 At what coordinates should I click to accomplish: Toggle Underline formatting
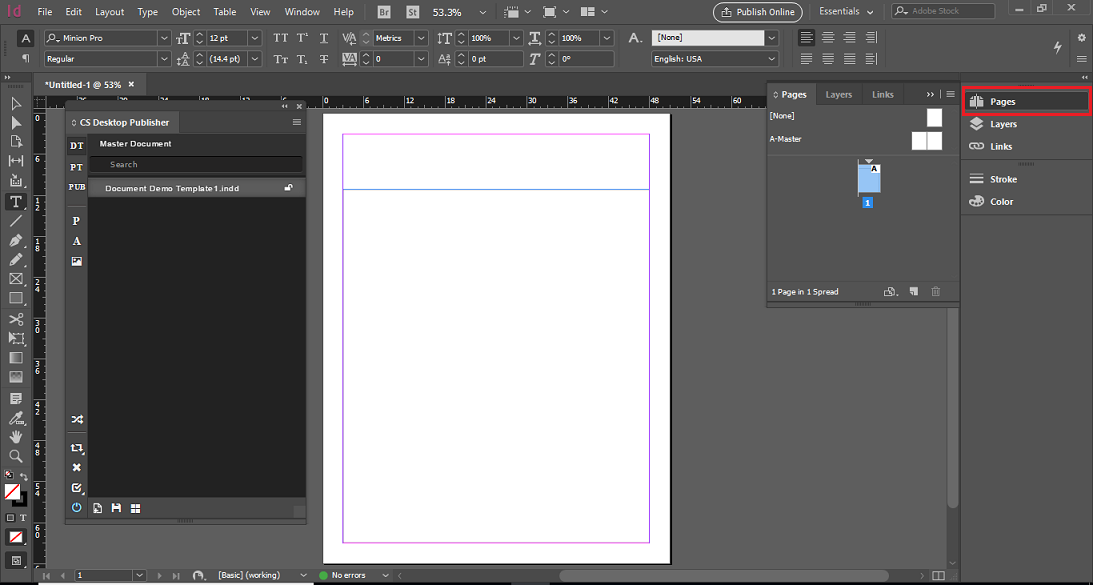tap(324, 38)
